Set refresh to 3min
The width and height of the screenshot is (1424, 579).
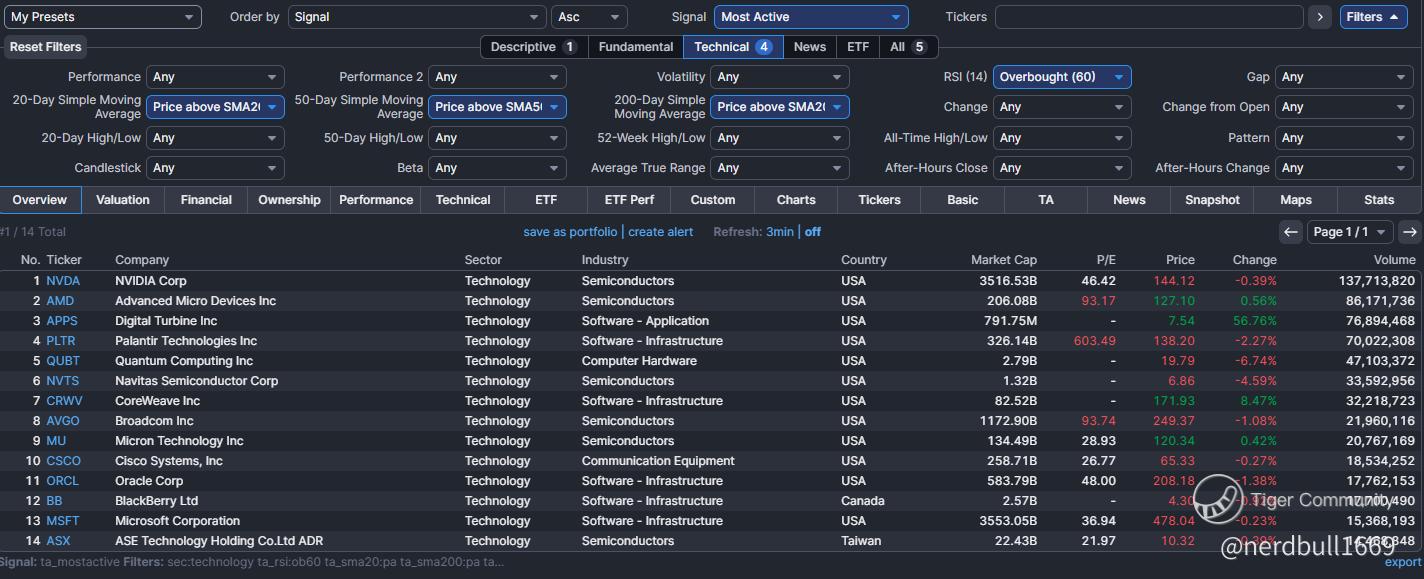(x=779, y=232)
